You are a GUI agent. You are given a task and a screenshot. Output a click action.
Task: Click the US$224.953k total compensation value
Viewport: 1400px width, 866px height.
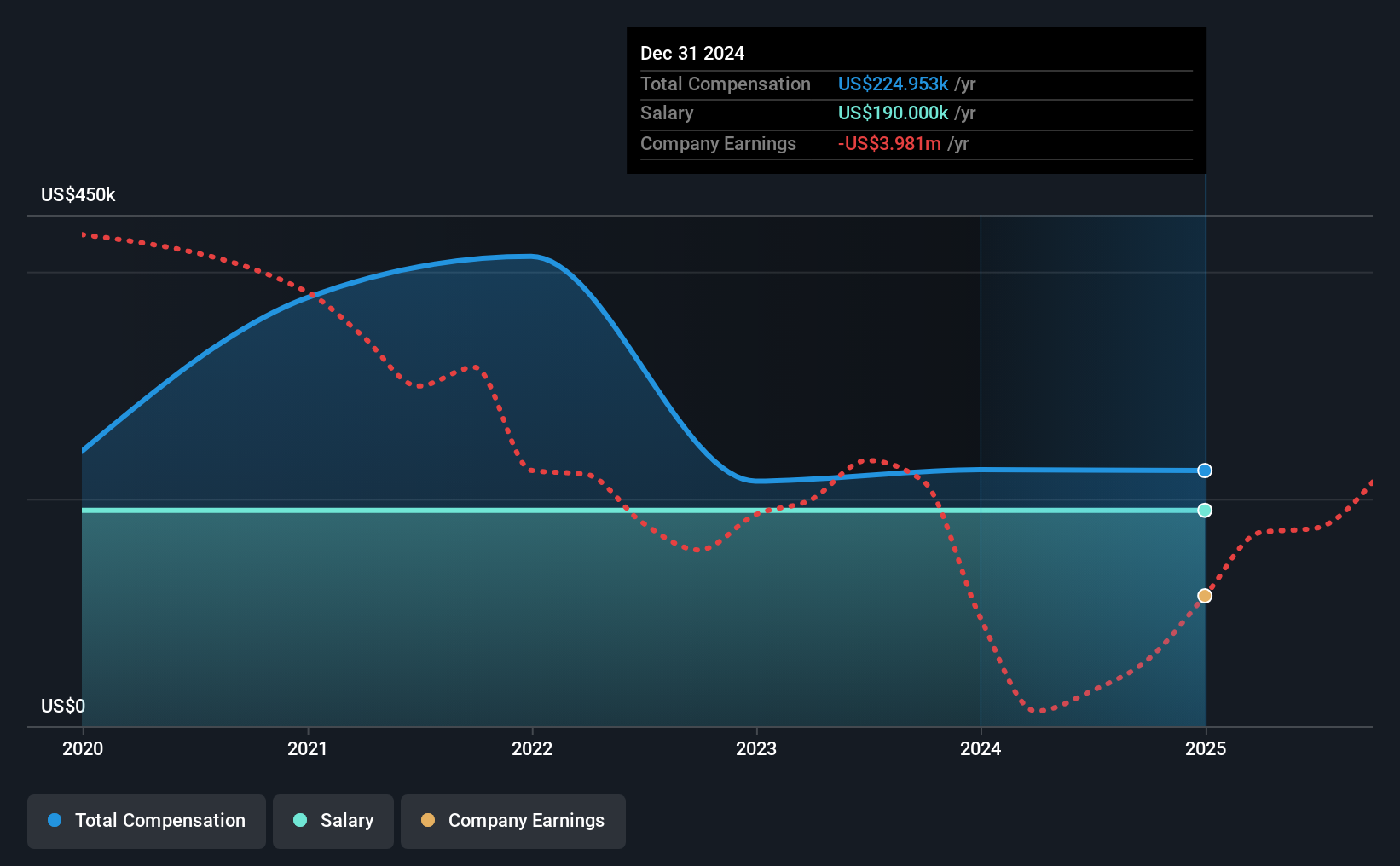[893, 84]
